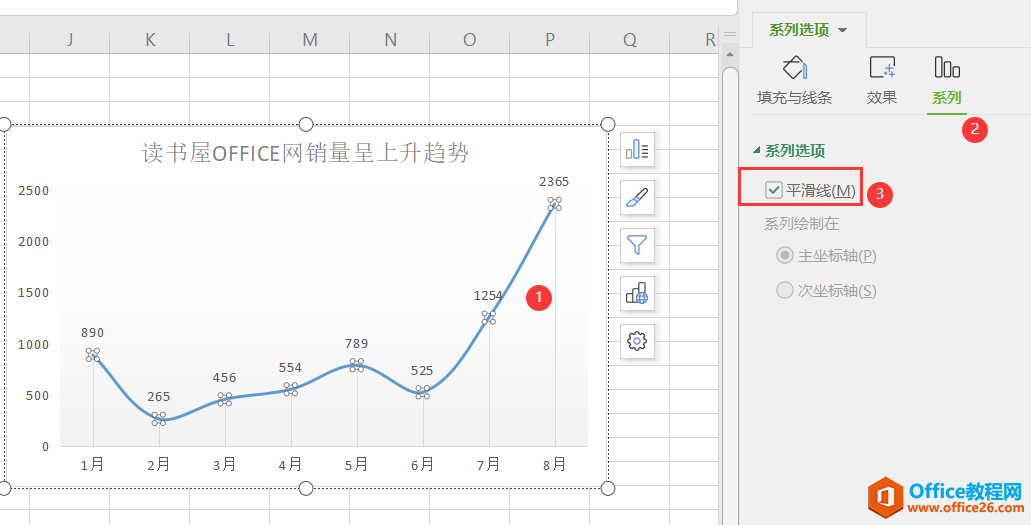Open the chart elements quick button
1031x525 pixels.
(x=637, y=149)
